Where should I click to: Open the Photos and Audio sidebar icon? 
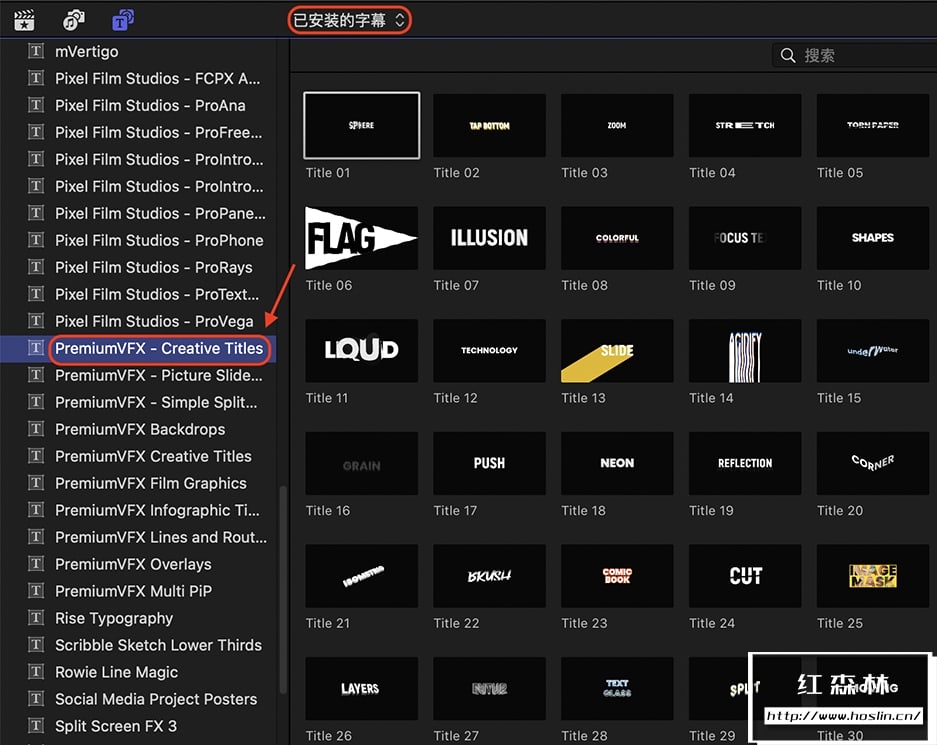tap(74, 20)
